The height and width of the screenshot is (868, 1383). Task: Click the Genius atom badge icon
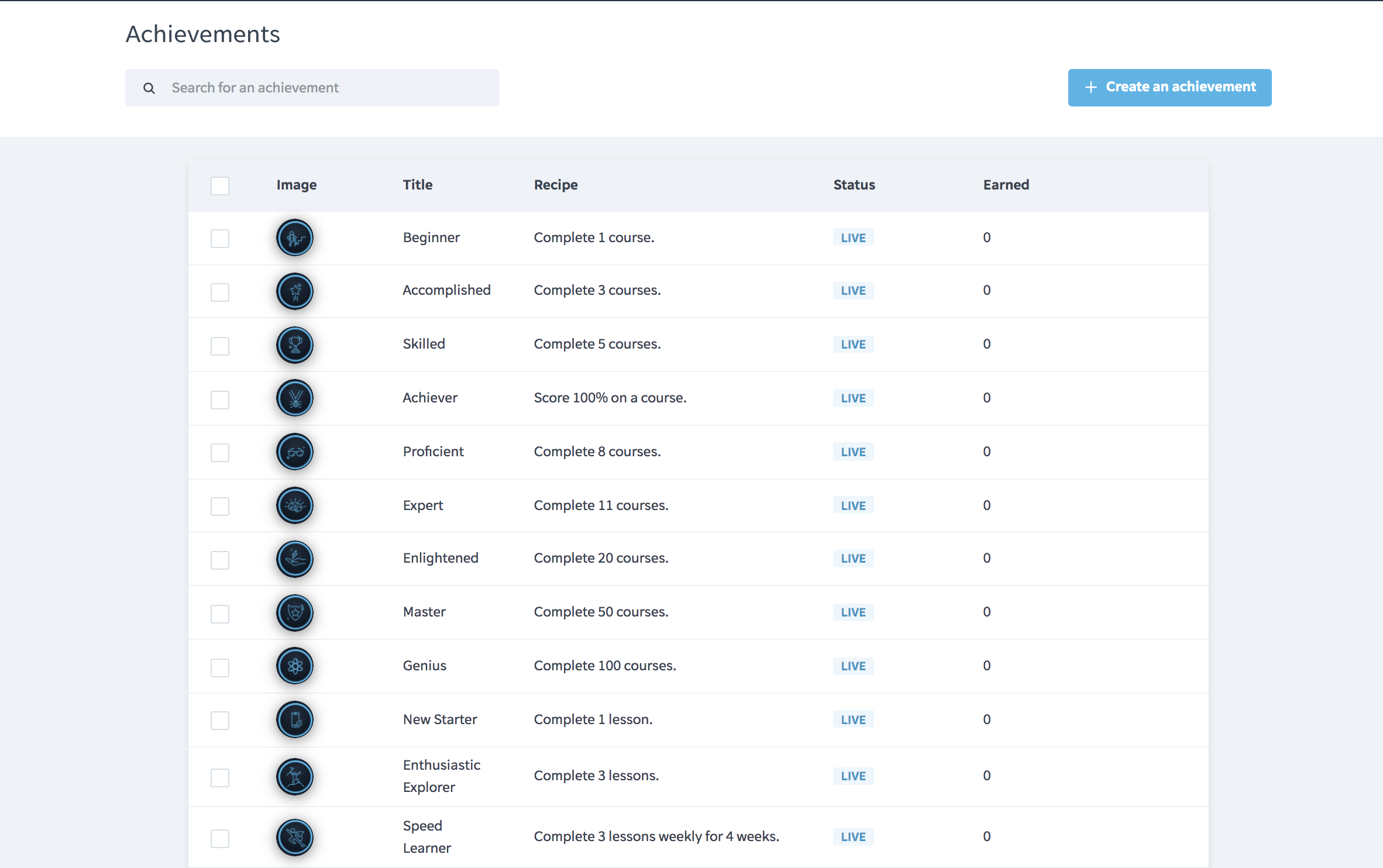coord(294,666)
